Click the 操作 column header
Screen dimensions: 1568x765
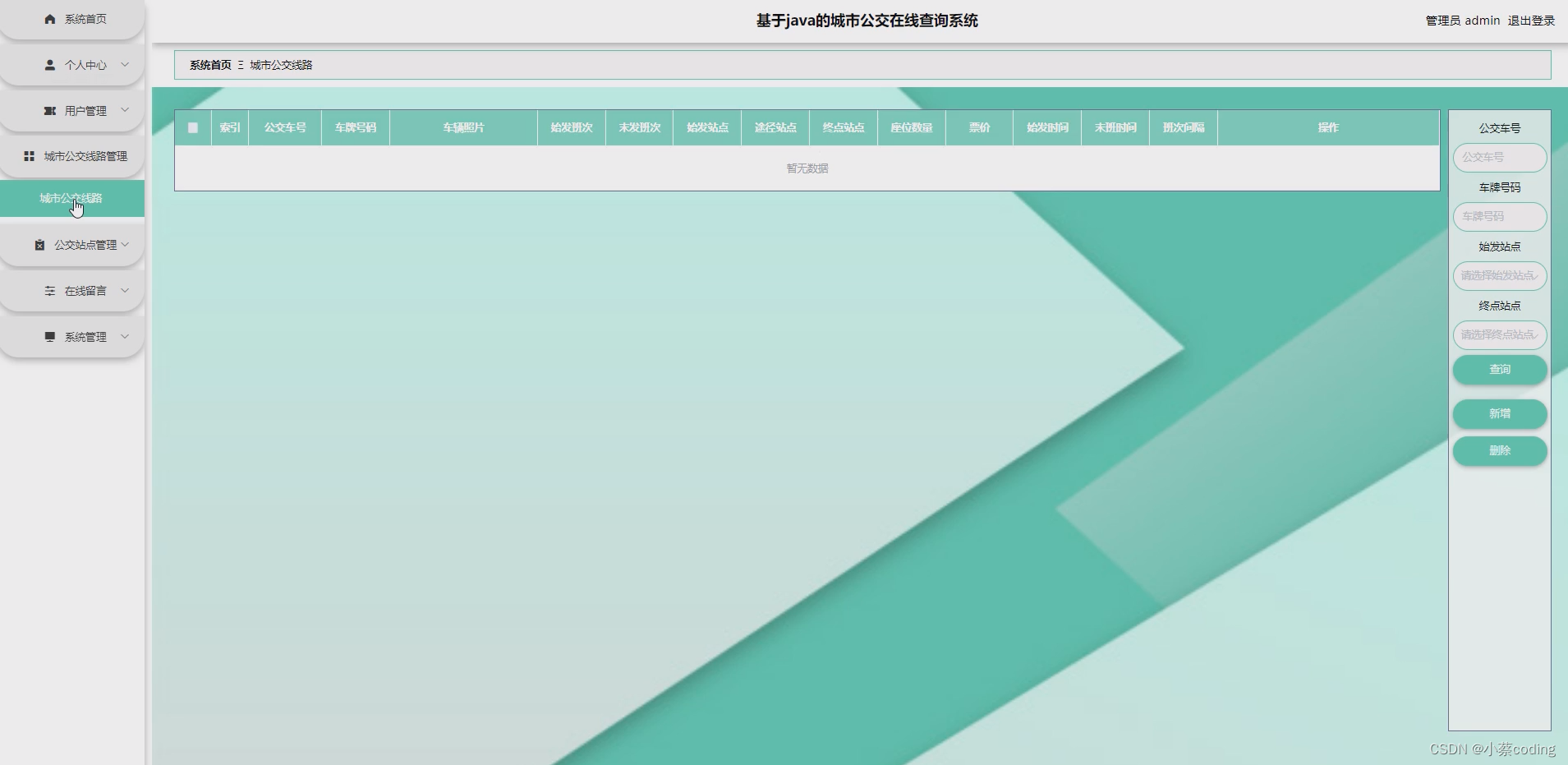1328,128
